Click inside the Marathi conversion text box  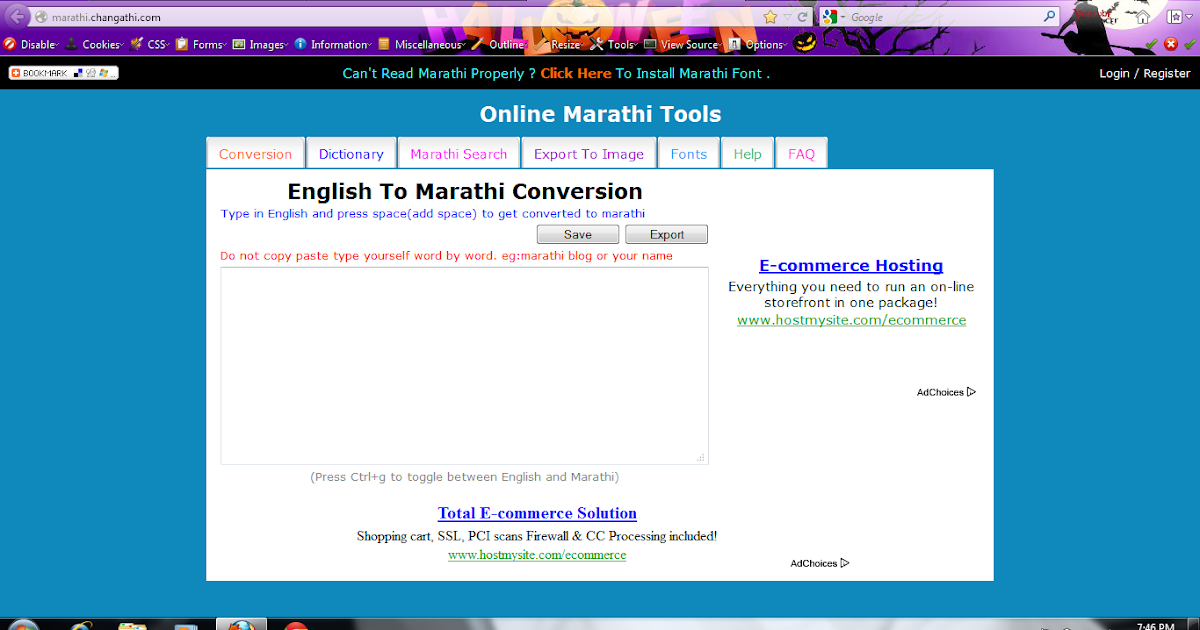pyautogui.click(x=464, y=365)
